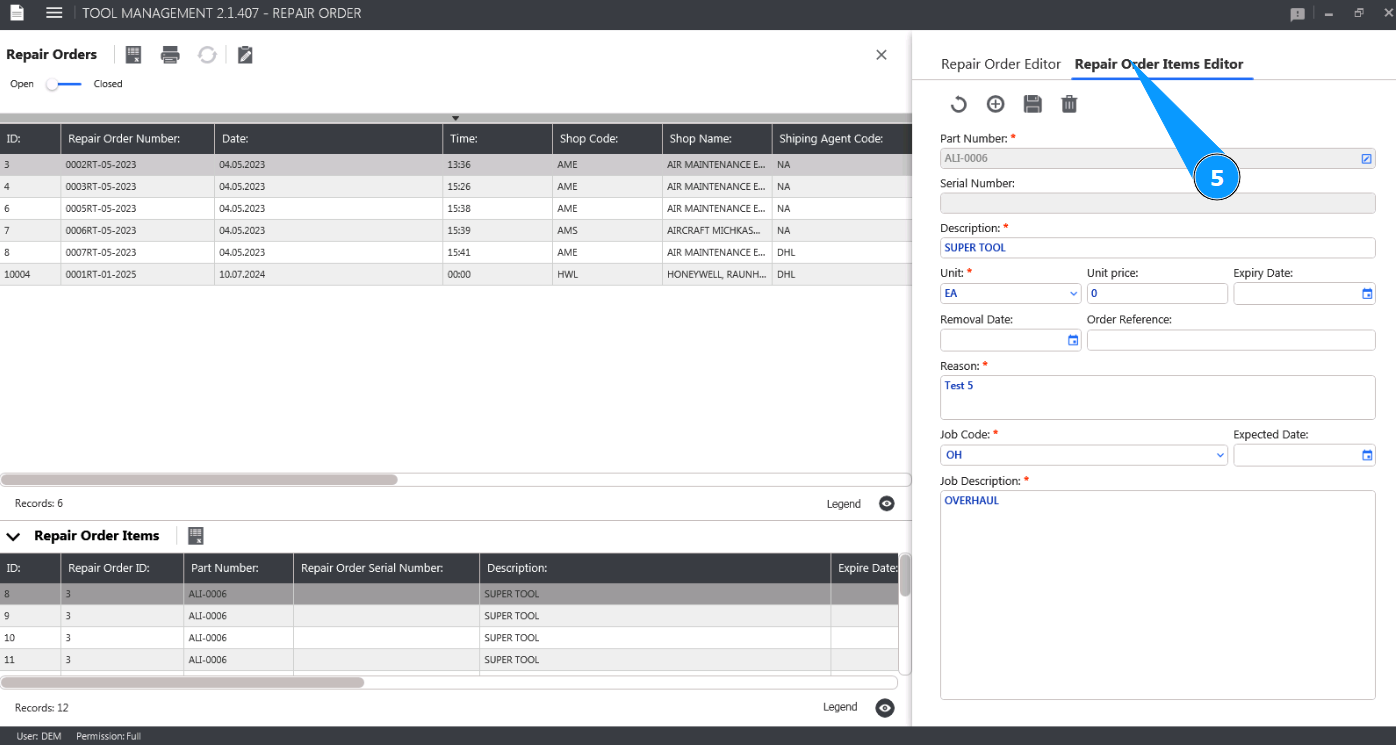Save the repair order item
The image size is (1396, 746).
tap(1033, 104)
